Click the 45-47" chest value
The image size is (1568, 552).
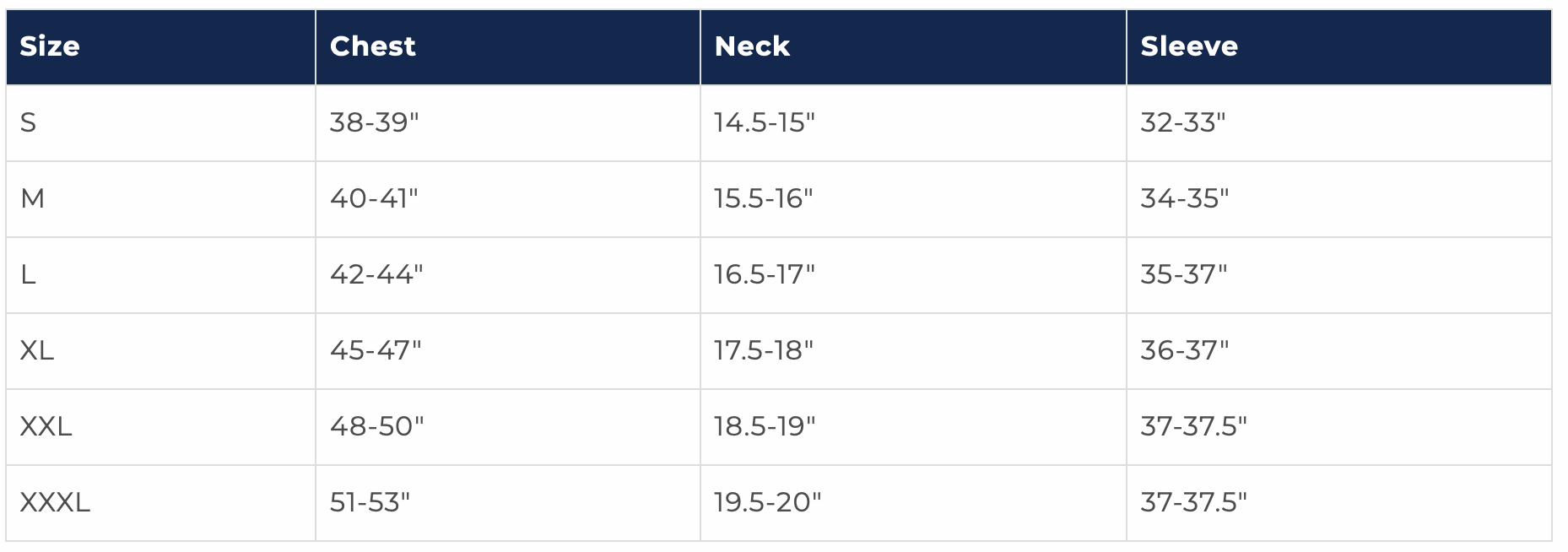pos(375,351)
